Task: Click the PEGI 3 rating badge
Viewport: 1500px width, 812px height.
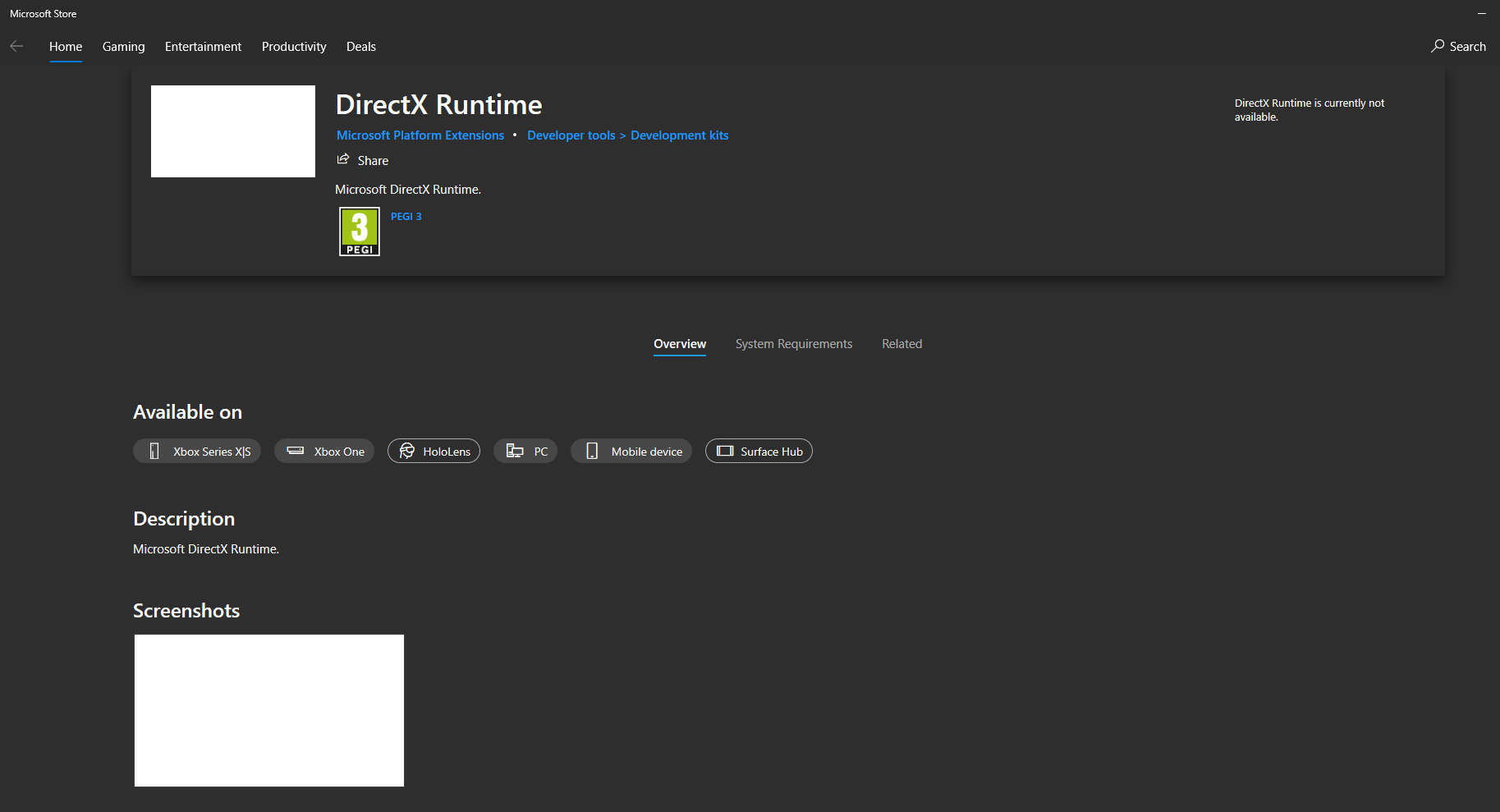Action: [x=360, y=232]
